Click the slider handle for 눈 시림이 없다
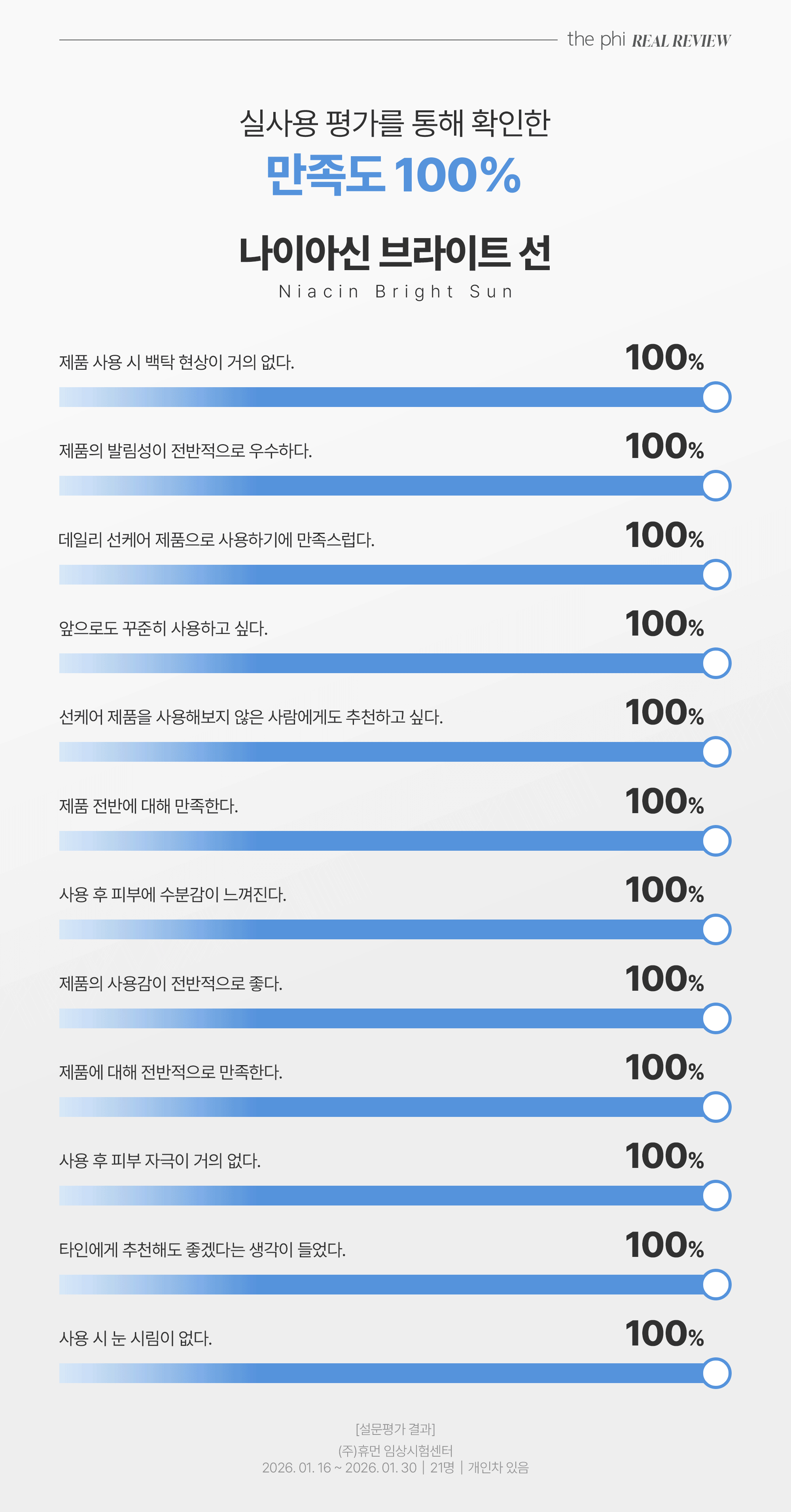791x1512 pixels. pos(716,1374)
